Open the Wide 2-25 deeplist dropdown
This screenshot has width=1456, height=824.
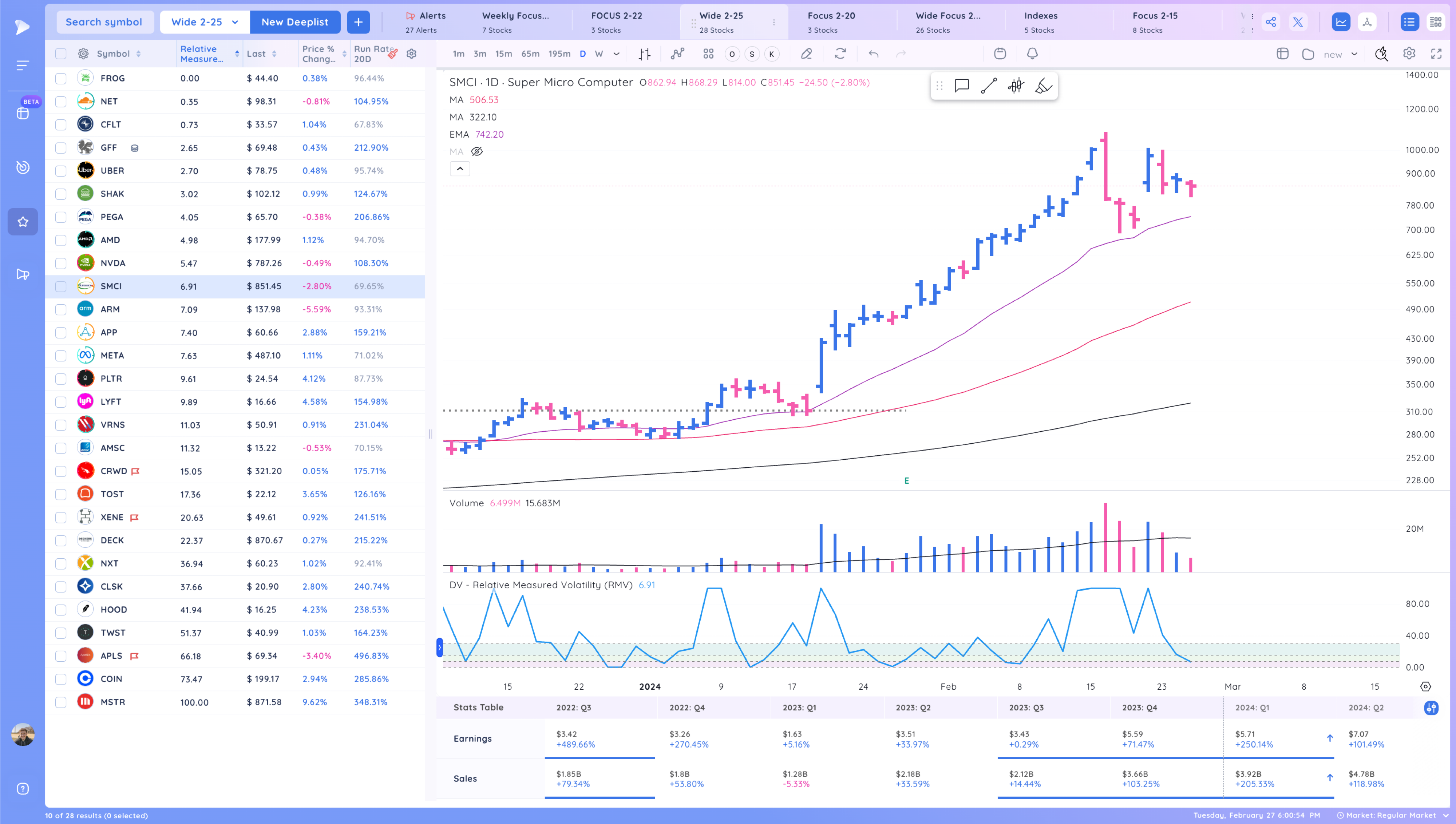point(205,22)
